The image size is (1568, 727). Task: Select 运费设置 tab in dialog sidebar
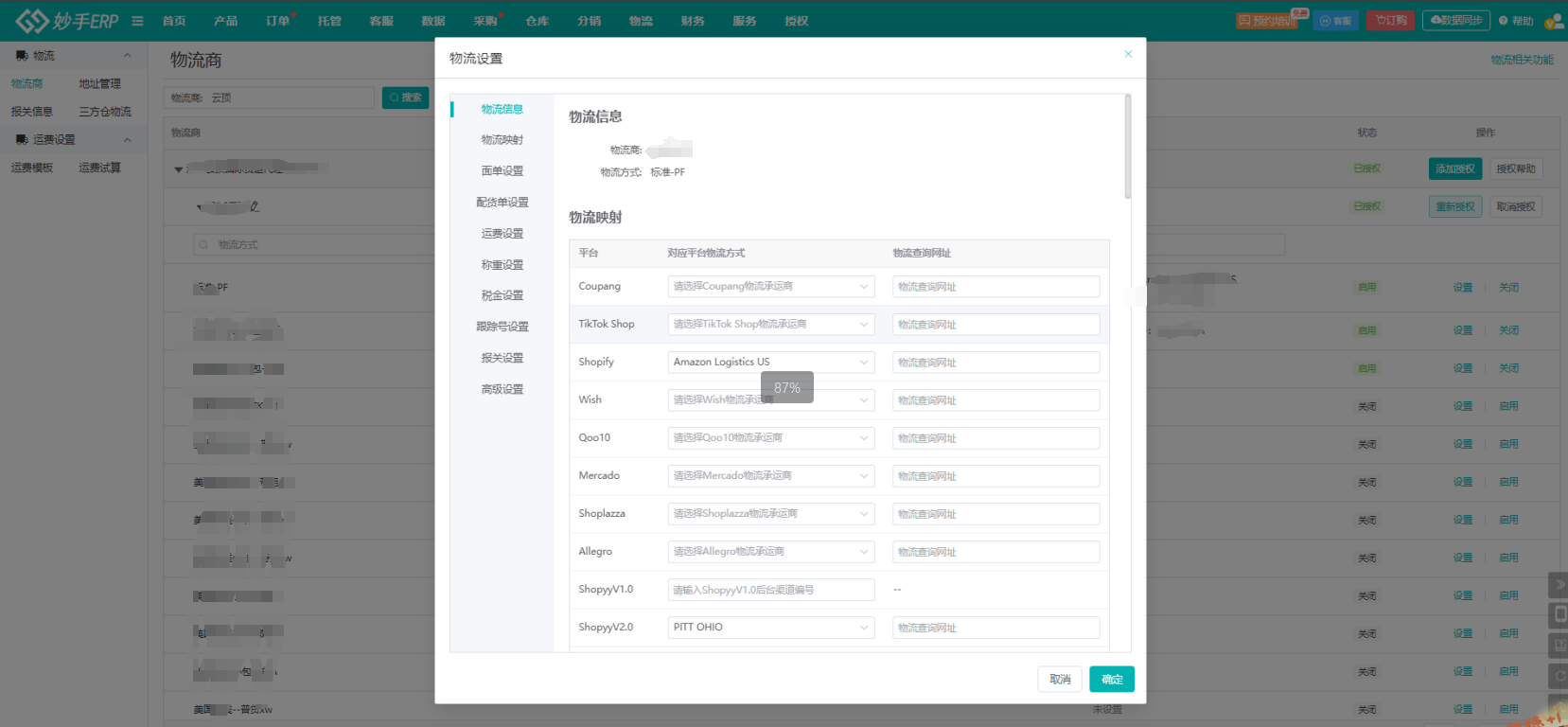point(502,234)
